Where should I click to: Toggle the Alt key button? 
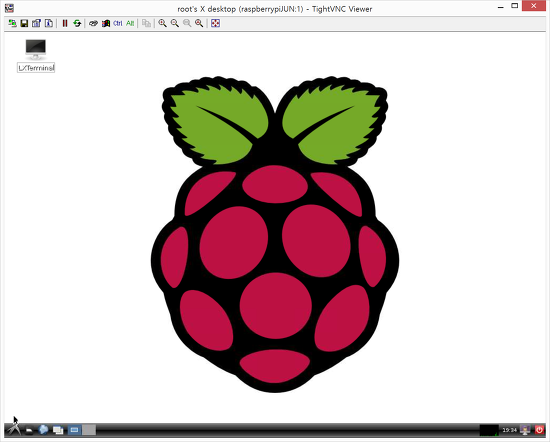click(130, 23)
